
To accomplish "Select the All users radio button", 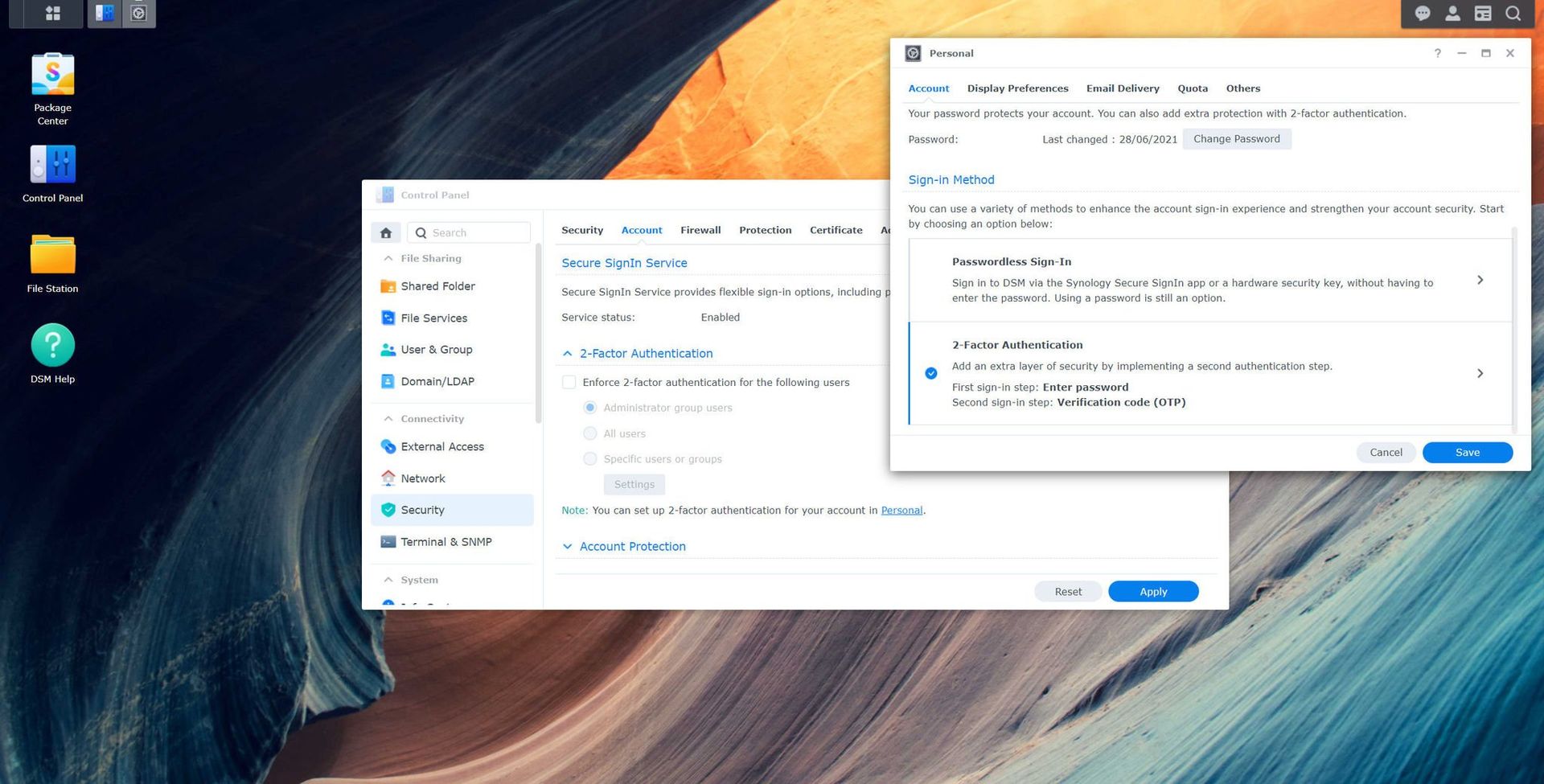I will click(590, 433).
